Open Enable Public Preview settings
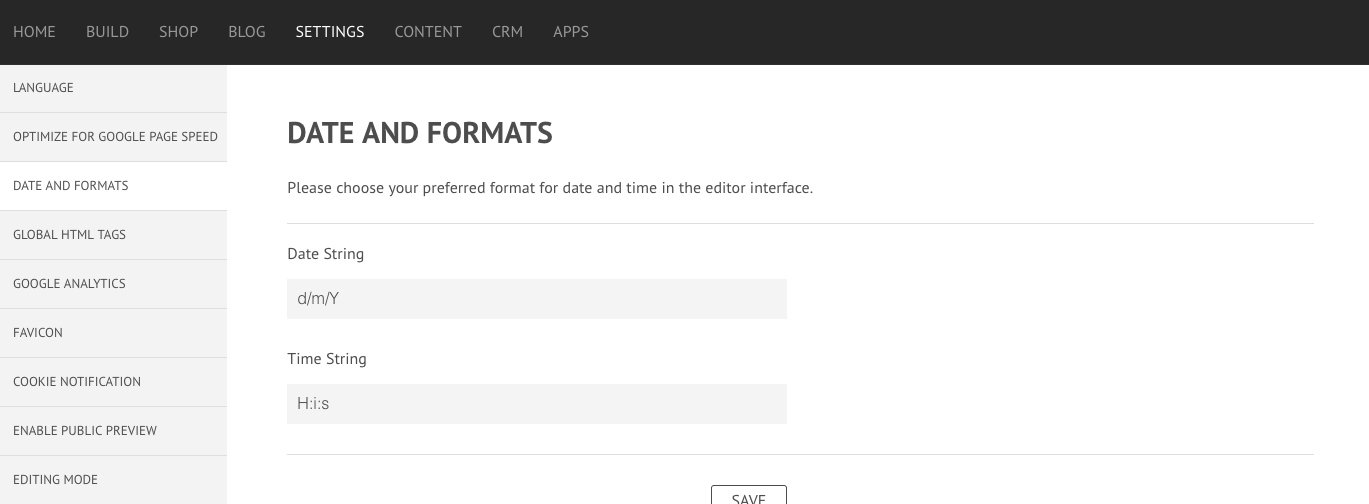 pyautogui.click(x=113, y=431)
